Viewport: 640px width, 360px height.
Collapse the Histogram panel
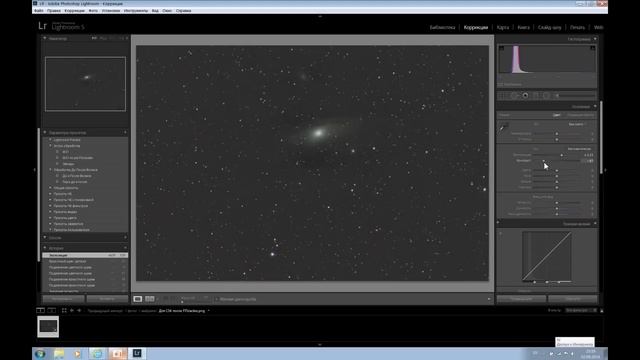point(595,39)
